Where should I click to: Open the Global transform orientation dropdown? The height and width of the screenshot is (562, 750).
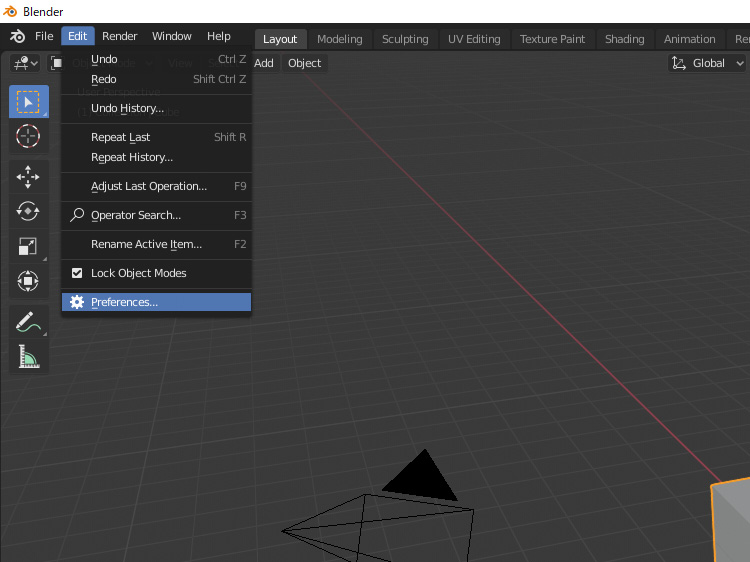(x=708, y=63)
